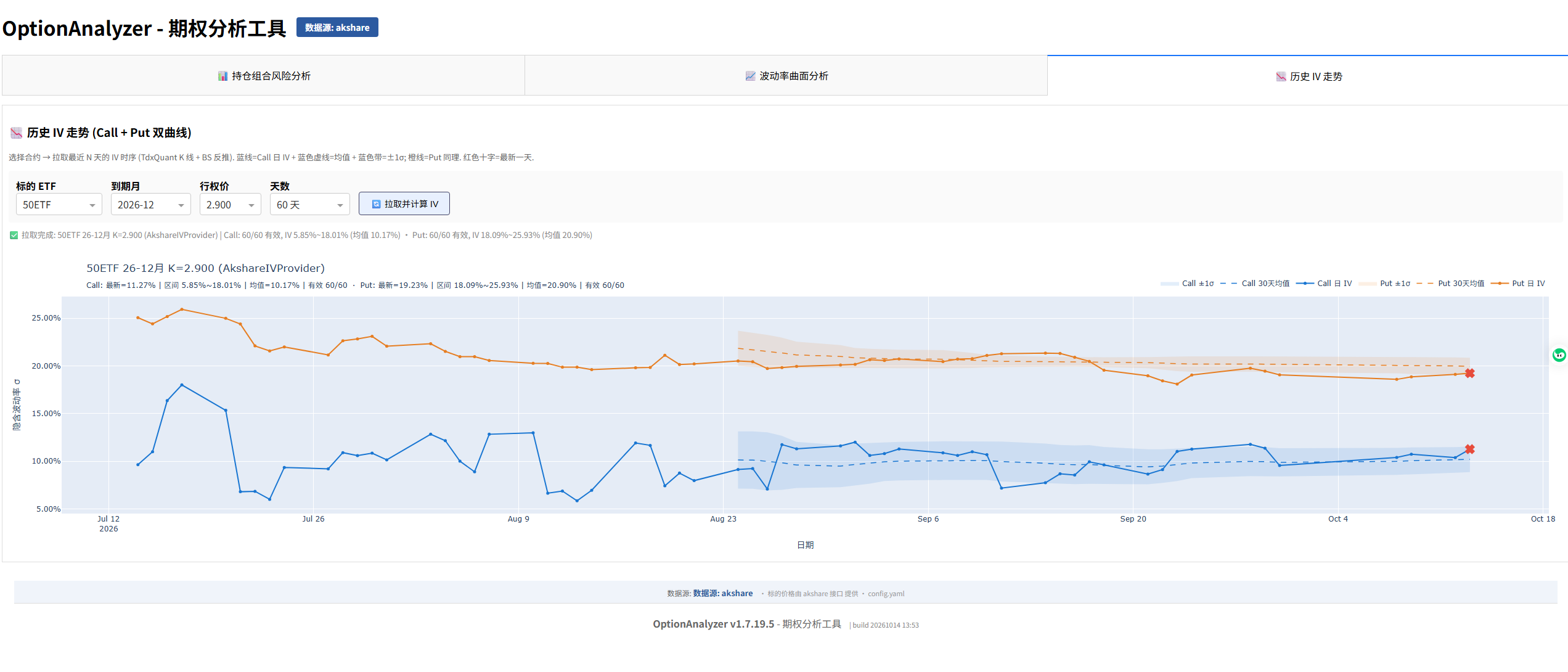
Task: Toggle Put 30天均值 legend entry
Action: point(1450,284)
